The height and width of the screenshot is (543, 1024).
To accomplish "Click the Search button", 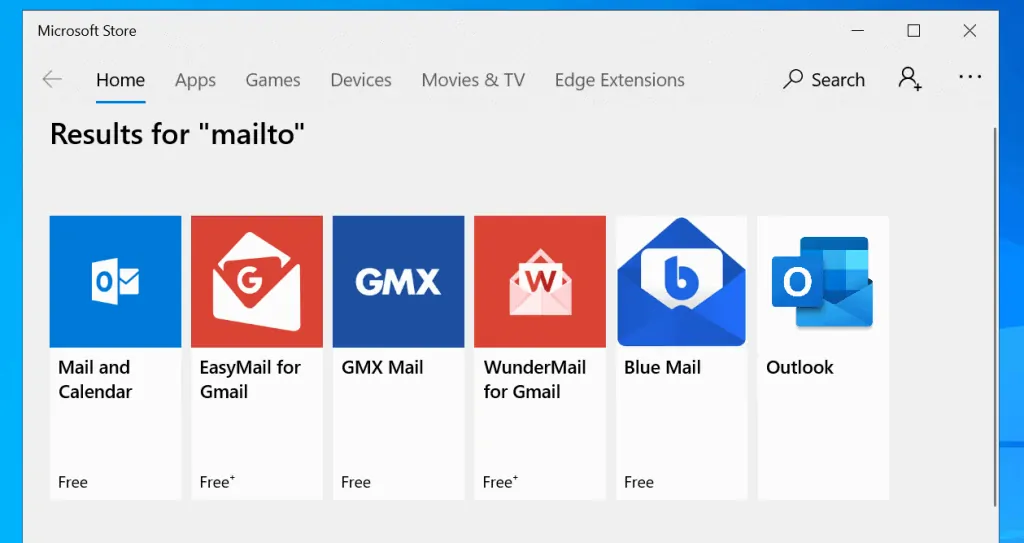I will 824,80.
